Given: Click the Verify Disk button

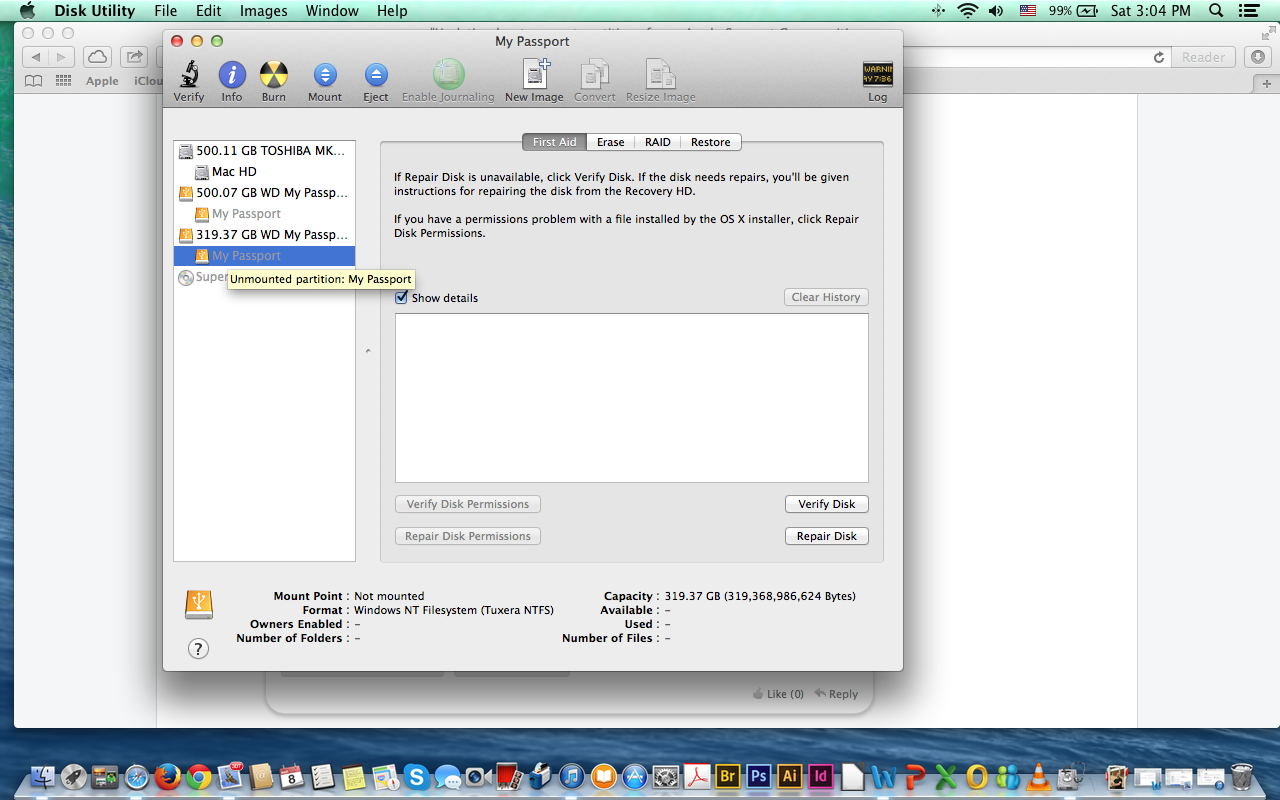Looking at the screenshot, I should coord(827,504).
